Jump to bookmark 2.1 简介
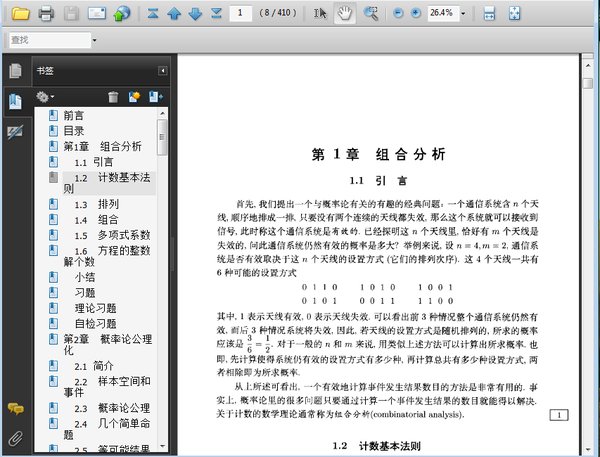 point(94,366)
